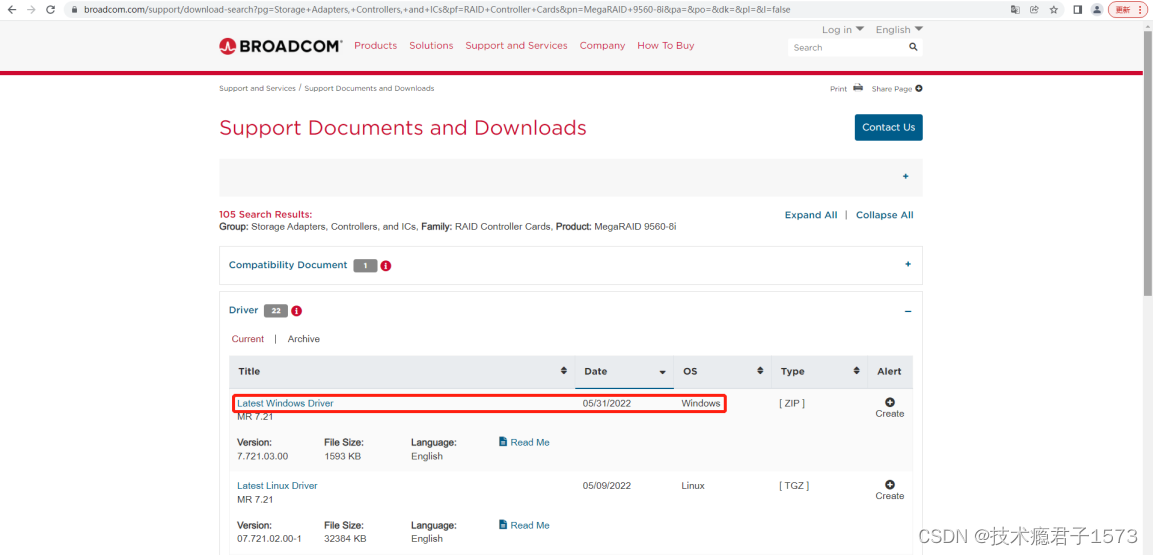Click the share page icon in address bar

point(1035,10)
